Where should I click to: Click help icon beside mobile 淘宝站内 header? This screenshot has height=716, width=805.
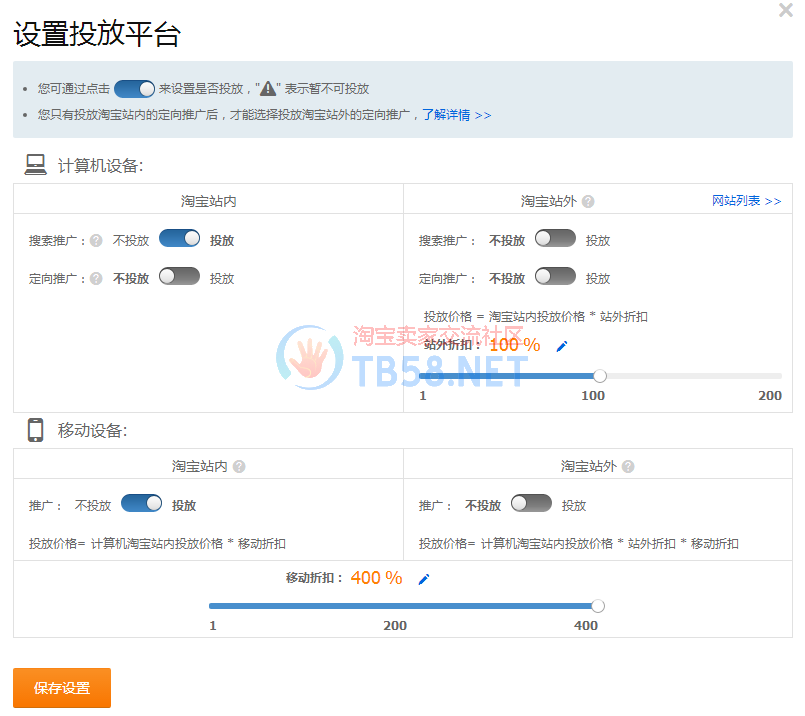pyautogui.click(x=239, y=467)
